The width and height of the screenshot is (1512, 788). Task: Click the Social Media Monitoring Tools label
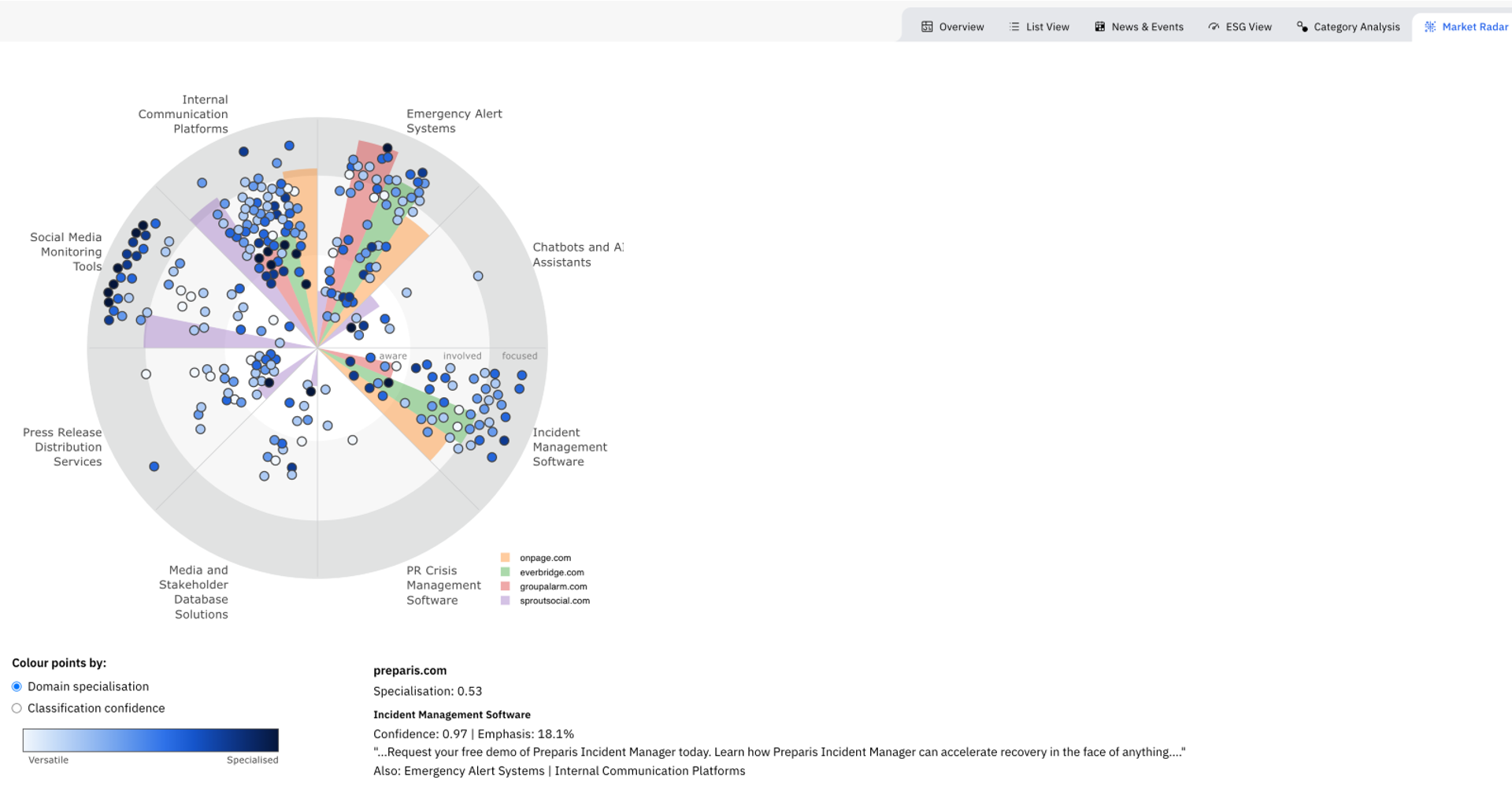click(x=67, y=251)
